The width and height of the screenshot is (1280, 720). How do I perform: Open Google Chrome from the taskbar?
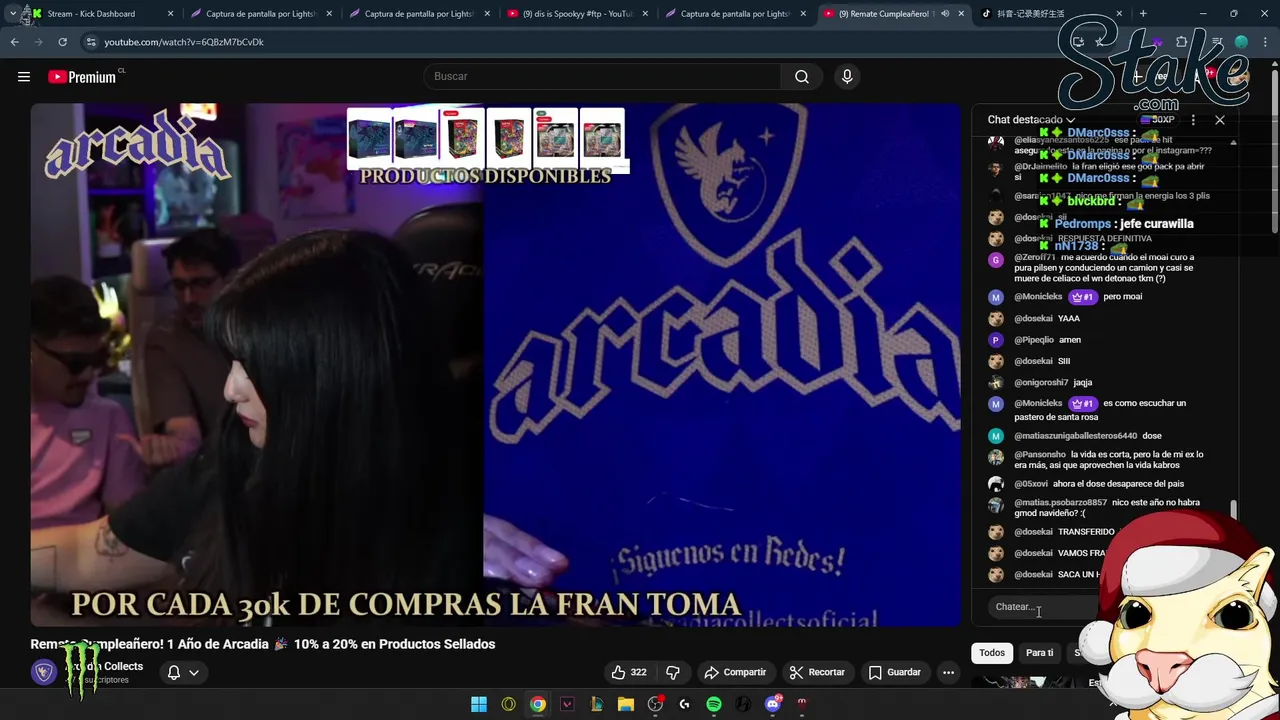(x=538, y=704)
